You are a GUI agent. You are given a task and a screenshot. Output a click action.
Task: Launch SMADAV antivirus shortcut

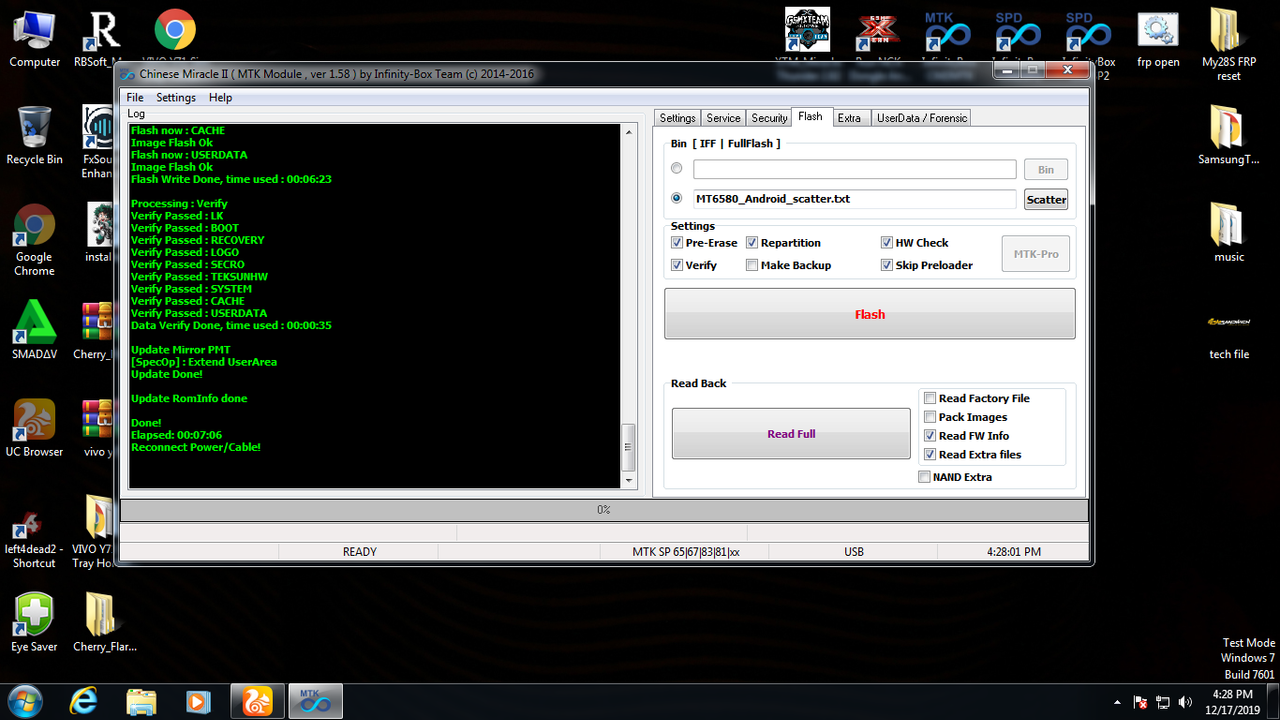pos(34,330)
